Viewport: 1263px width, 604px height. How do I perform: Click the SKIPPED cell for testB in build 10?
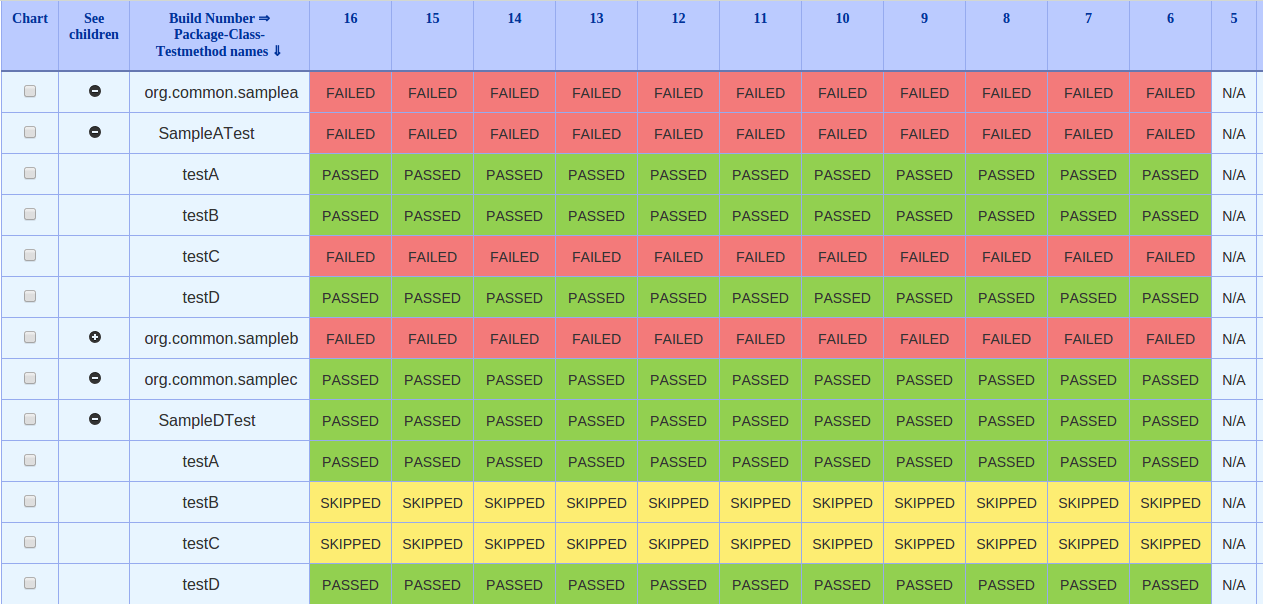(x=842, y=502)
